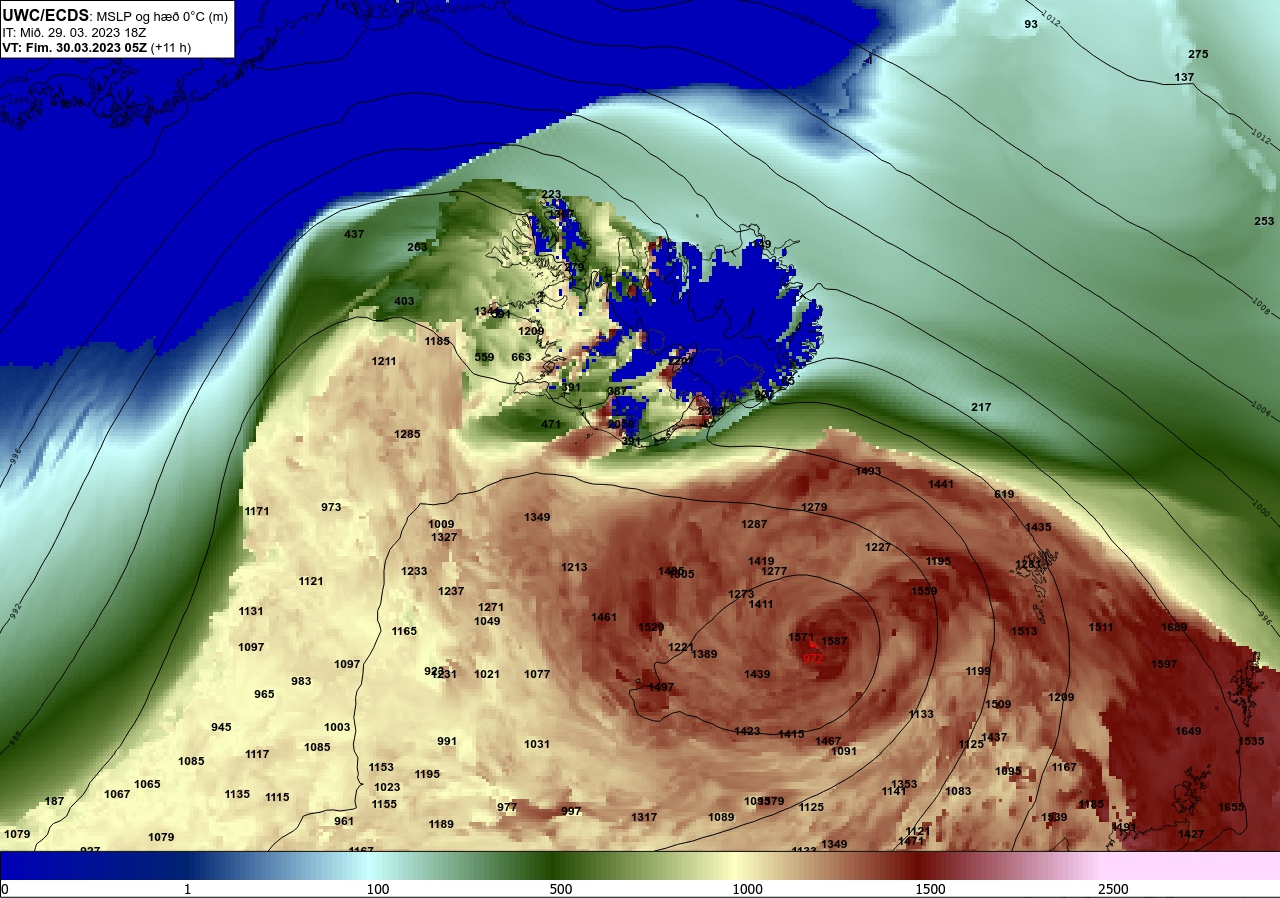Click the 973 value on the map
Screen dimensions: 1280x898
click(331, 507)
